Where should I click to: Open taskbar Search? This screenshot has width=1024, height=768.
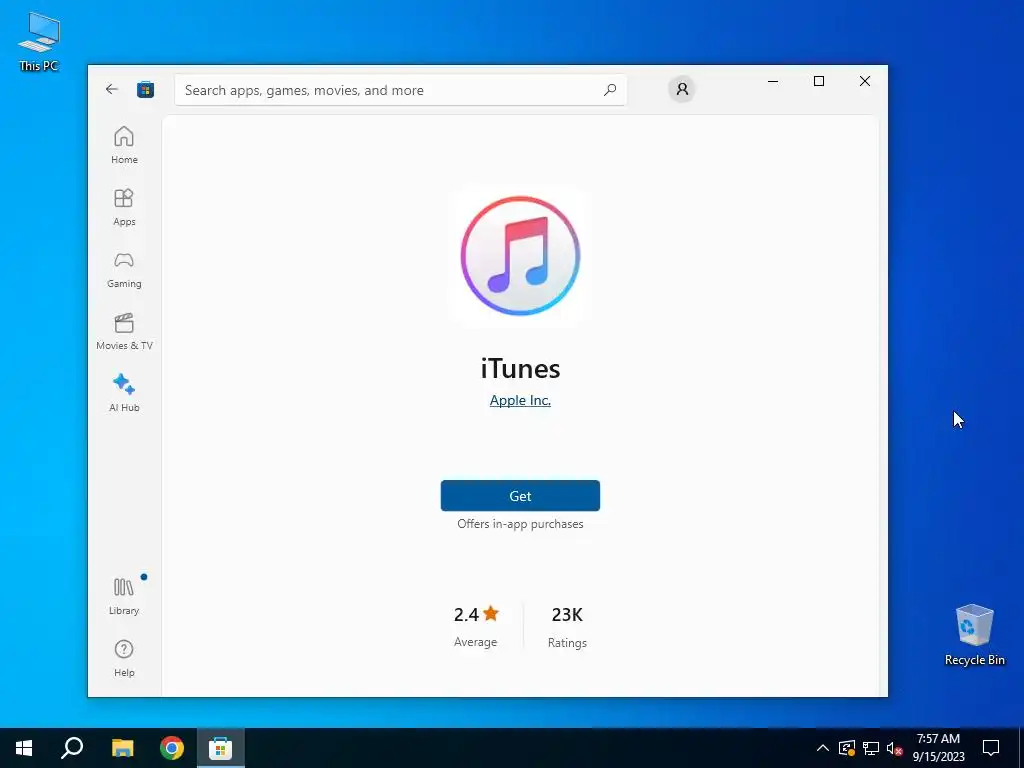pyautogui.click(x=72, y=748)
